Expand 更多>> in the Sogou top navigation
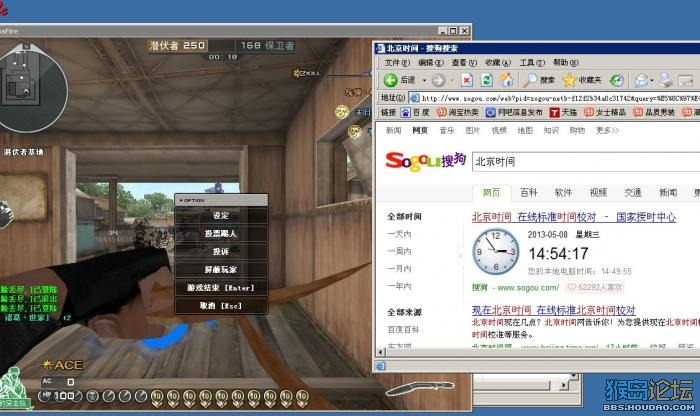Viewport: 700px width, 416px height. click(607, 130)
